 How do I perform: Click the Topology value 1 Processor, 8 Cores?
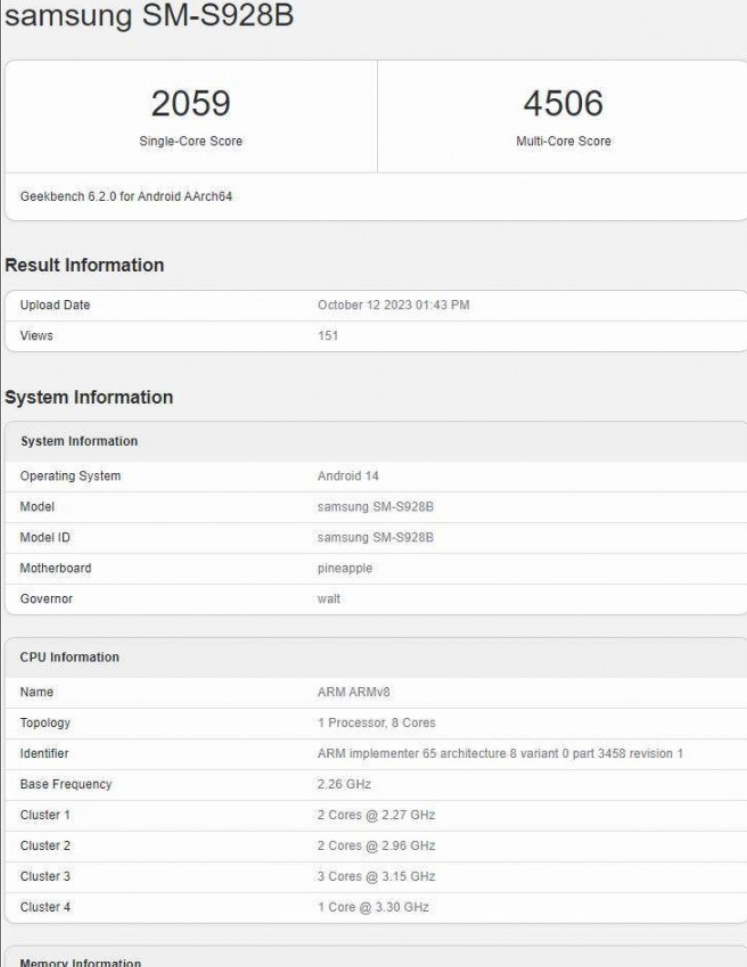pyautogui.click(x=377, y=723)
